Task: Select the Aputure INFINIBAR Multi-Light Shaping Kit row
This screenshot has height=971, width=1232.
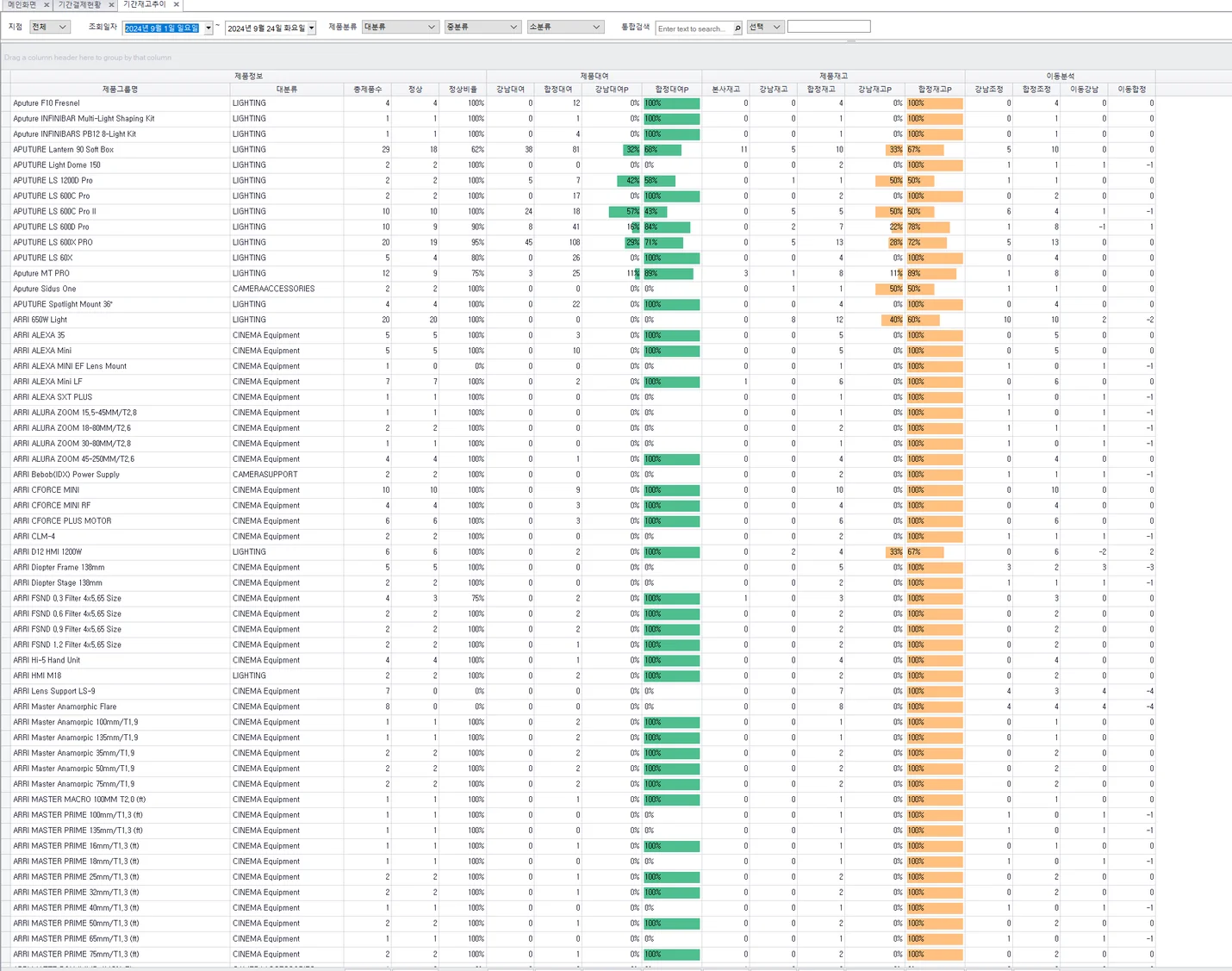Action: pyautogui.click(x=84, y=119)
